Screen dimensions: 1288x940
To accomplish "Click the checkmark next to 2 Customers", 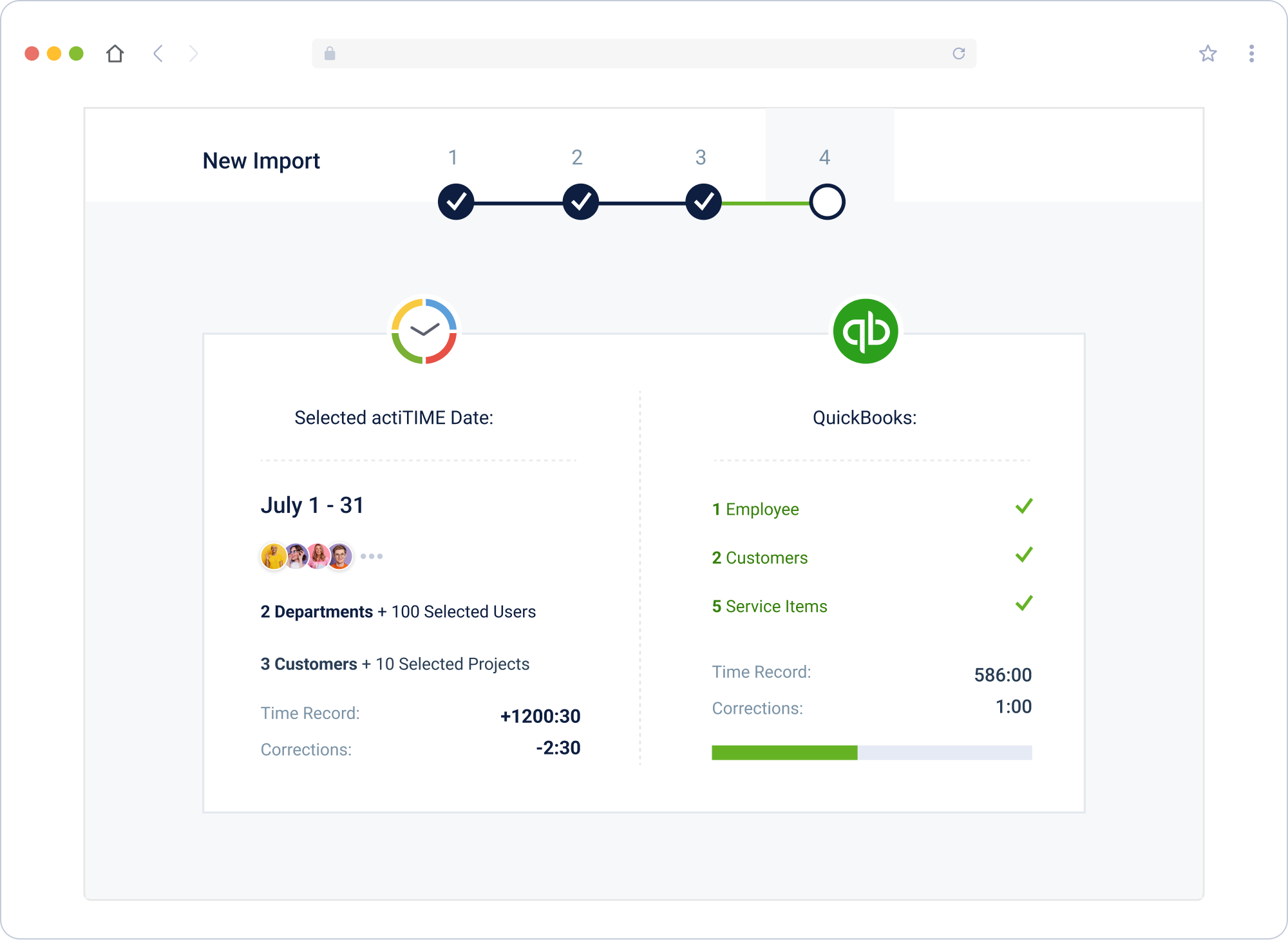I will [x=1024, y=555].
